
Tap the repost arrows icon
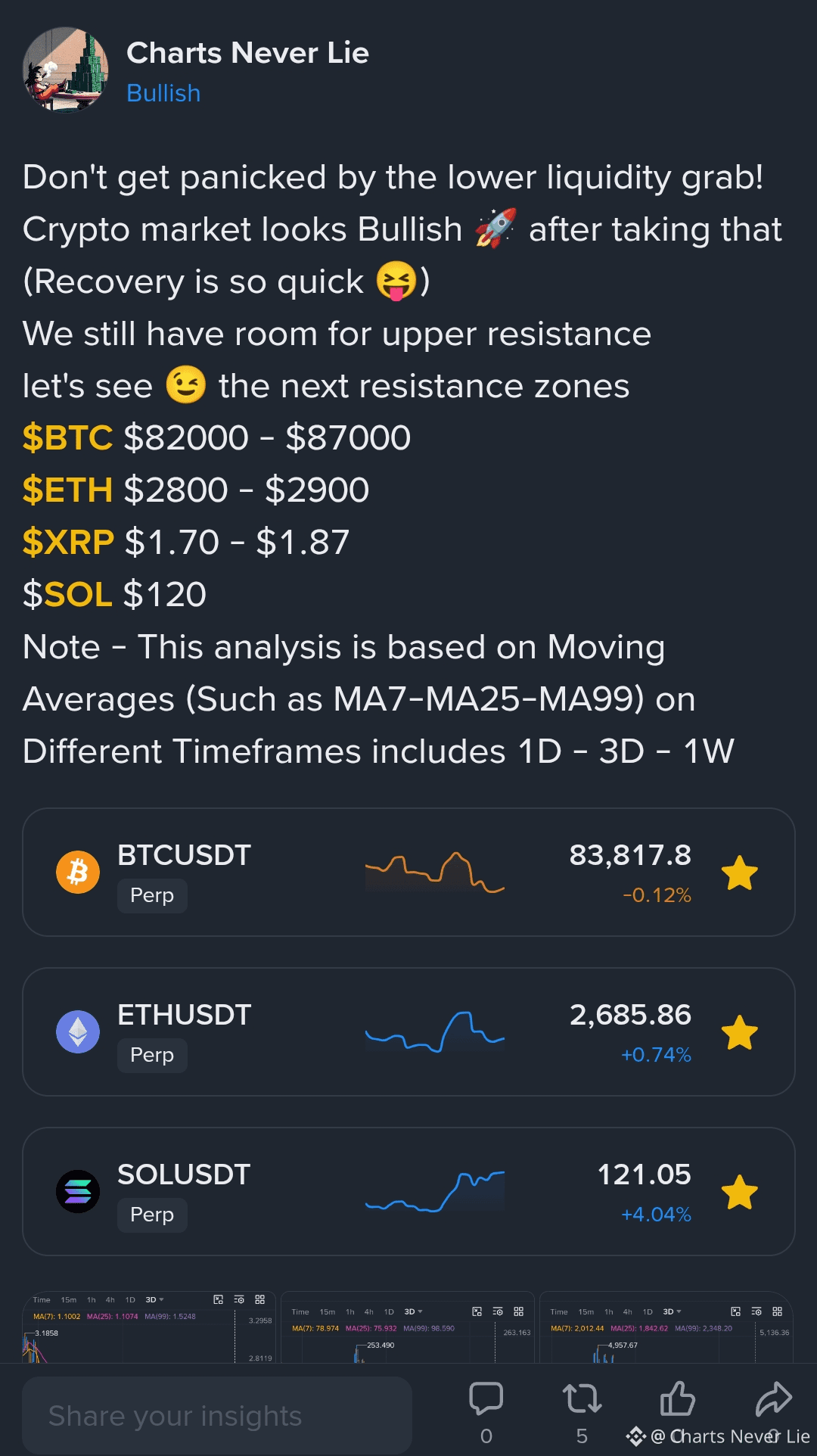pyautogui.click(x=582, y=1398)
